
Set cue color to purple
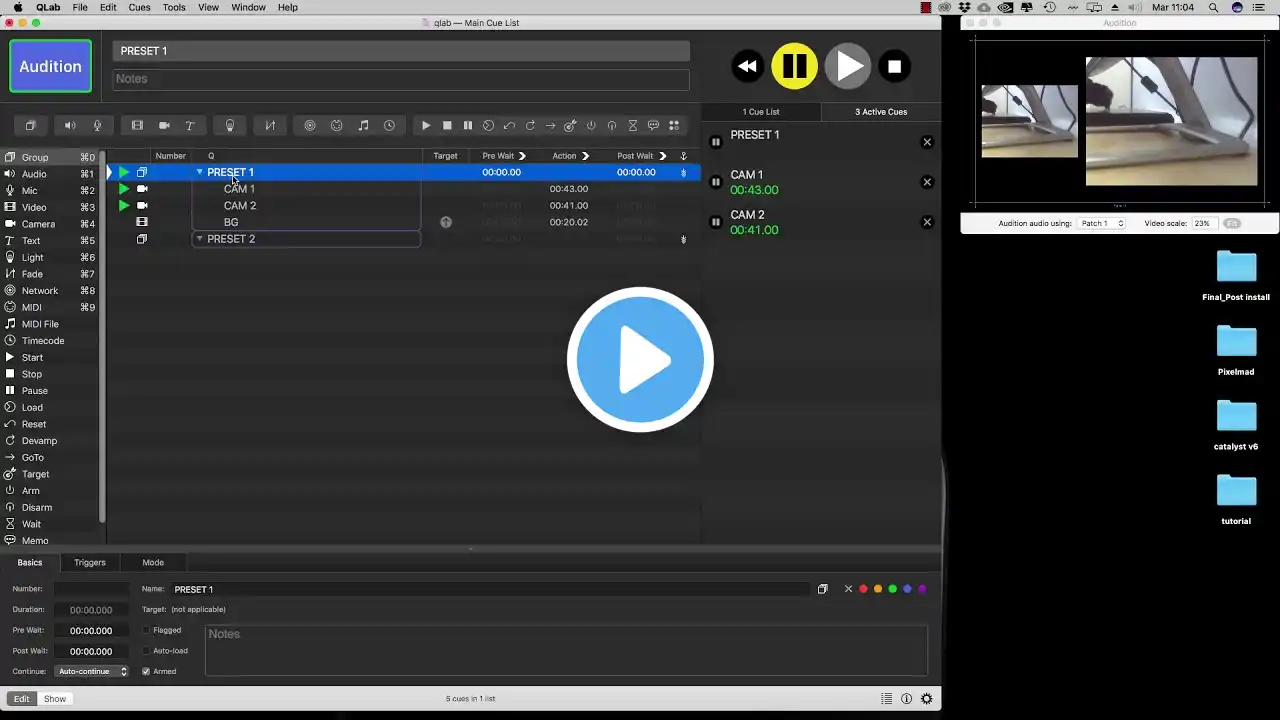[x=922, y=589]
